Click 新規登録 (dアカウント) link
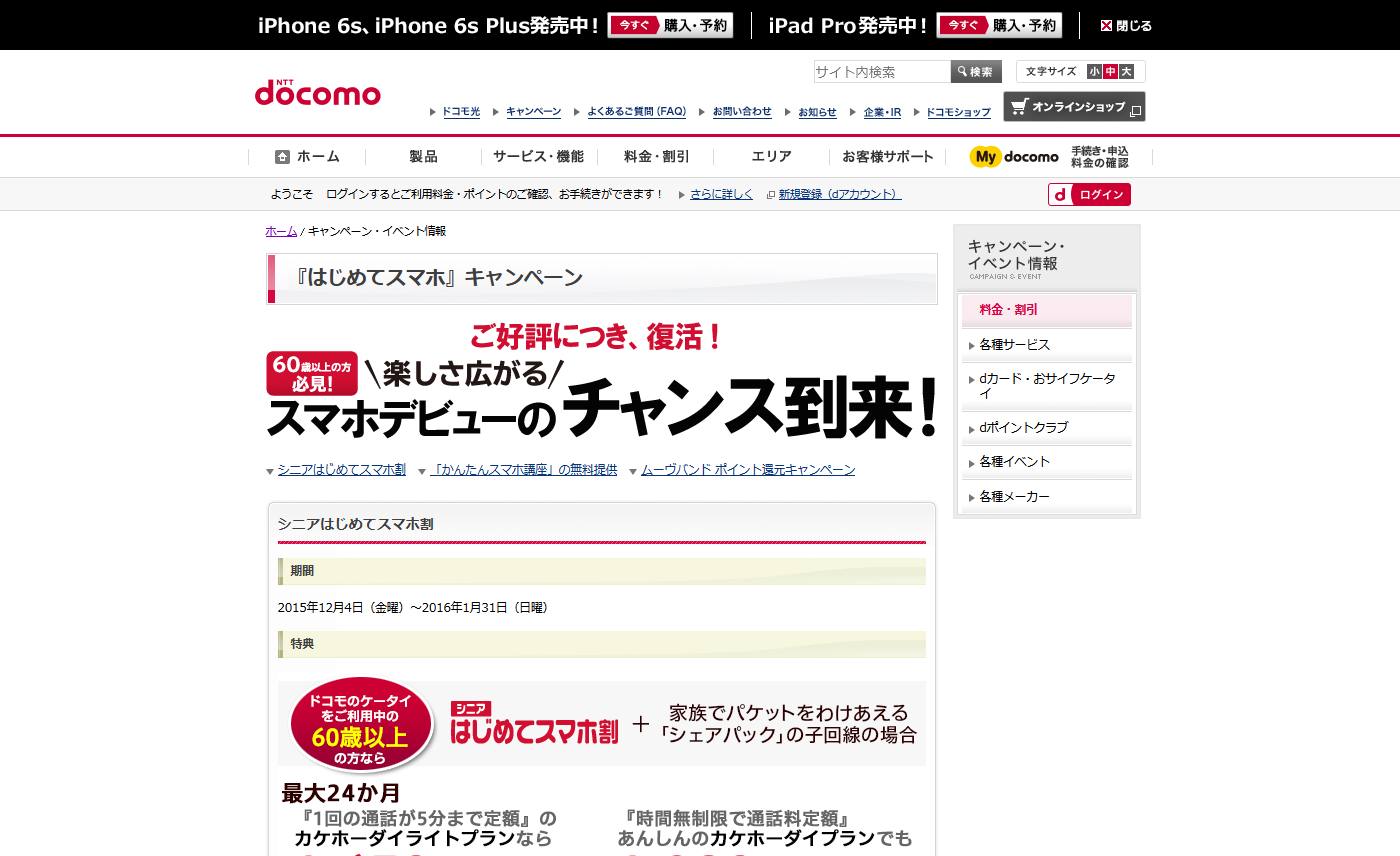Screen dimensions: 1400x856 (840, 194)
